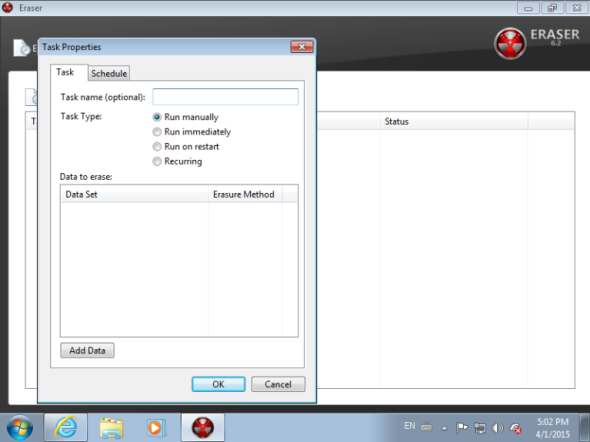The width and height of the screenshot is (590, 442).
Task: Click the Eraser radiation logo in header
Action: [510, 43]
